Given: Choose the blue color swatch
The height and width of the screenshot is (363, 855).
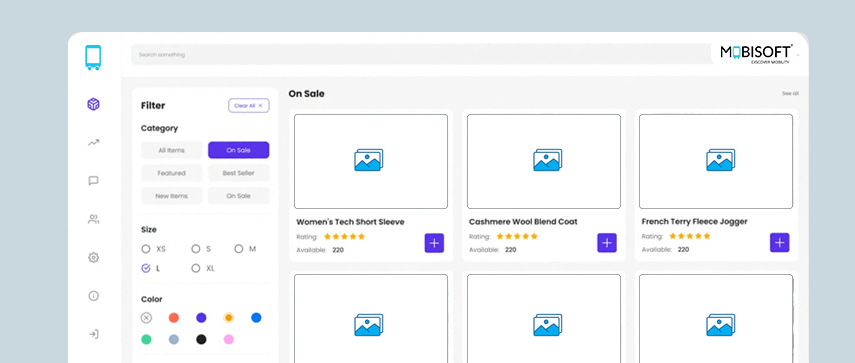Looking at the screenshot, I should 256,318.
